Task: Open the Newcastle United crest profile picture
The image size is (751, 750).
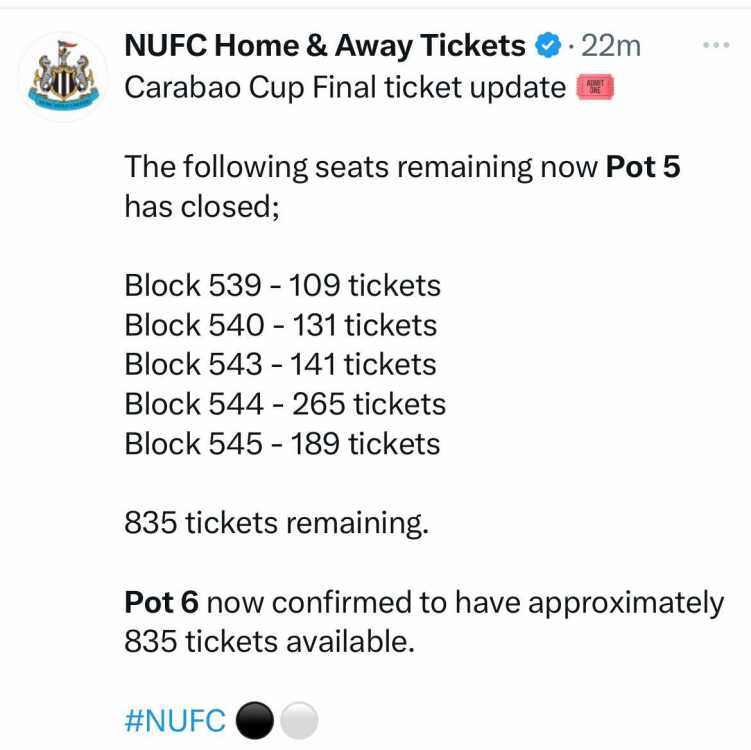Action: (x=64, y=77)
